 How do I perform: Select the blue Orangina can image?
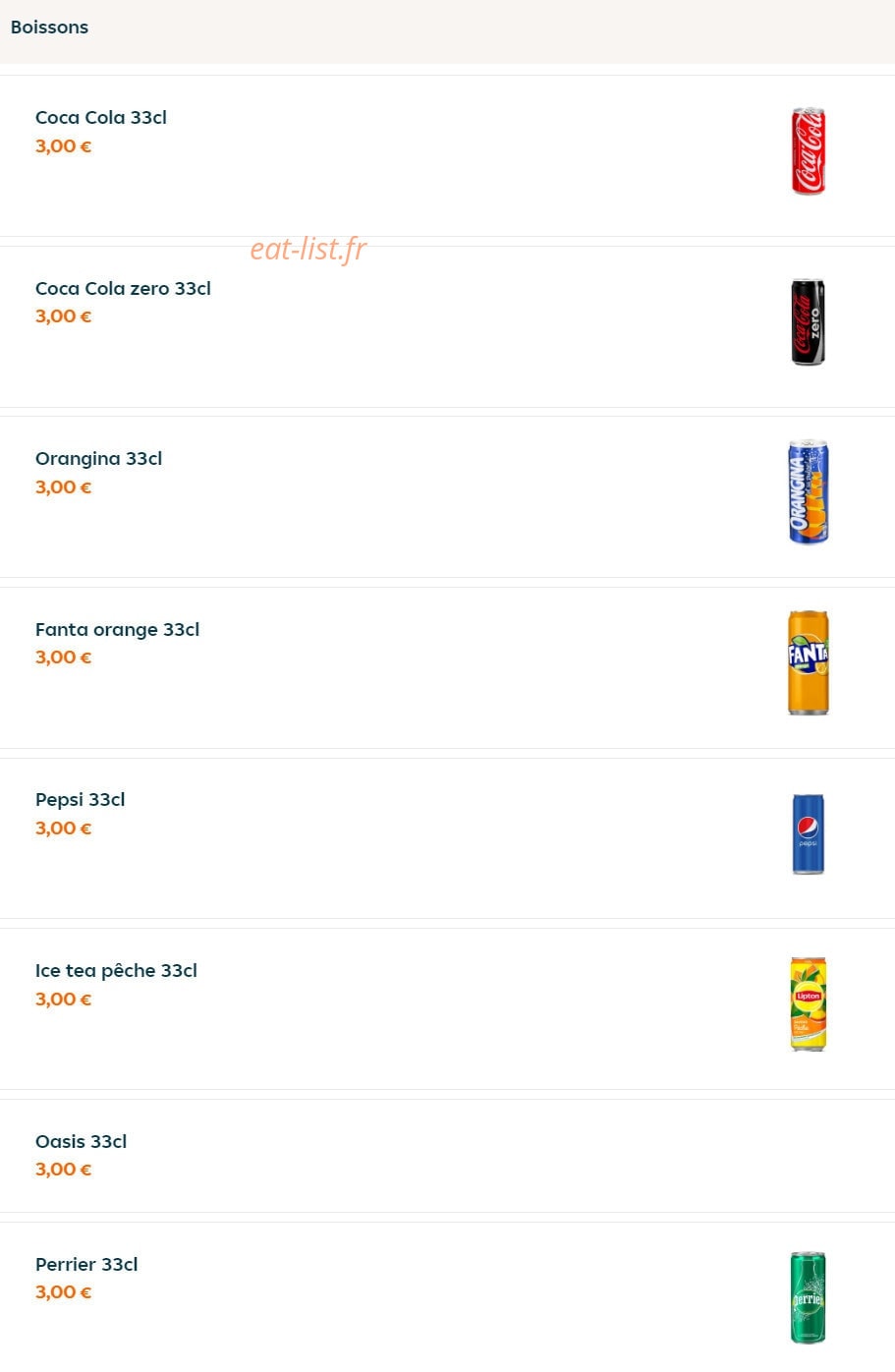[808, 491]
